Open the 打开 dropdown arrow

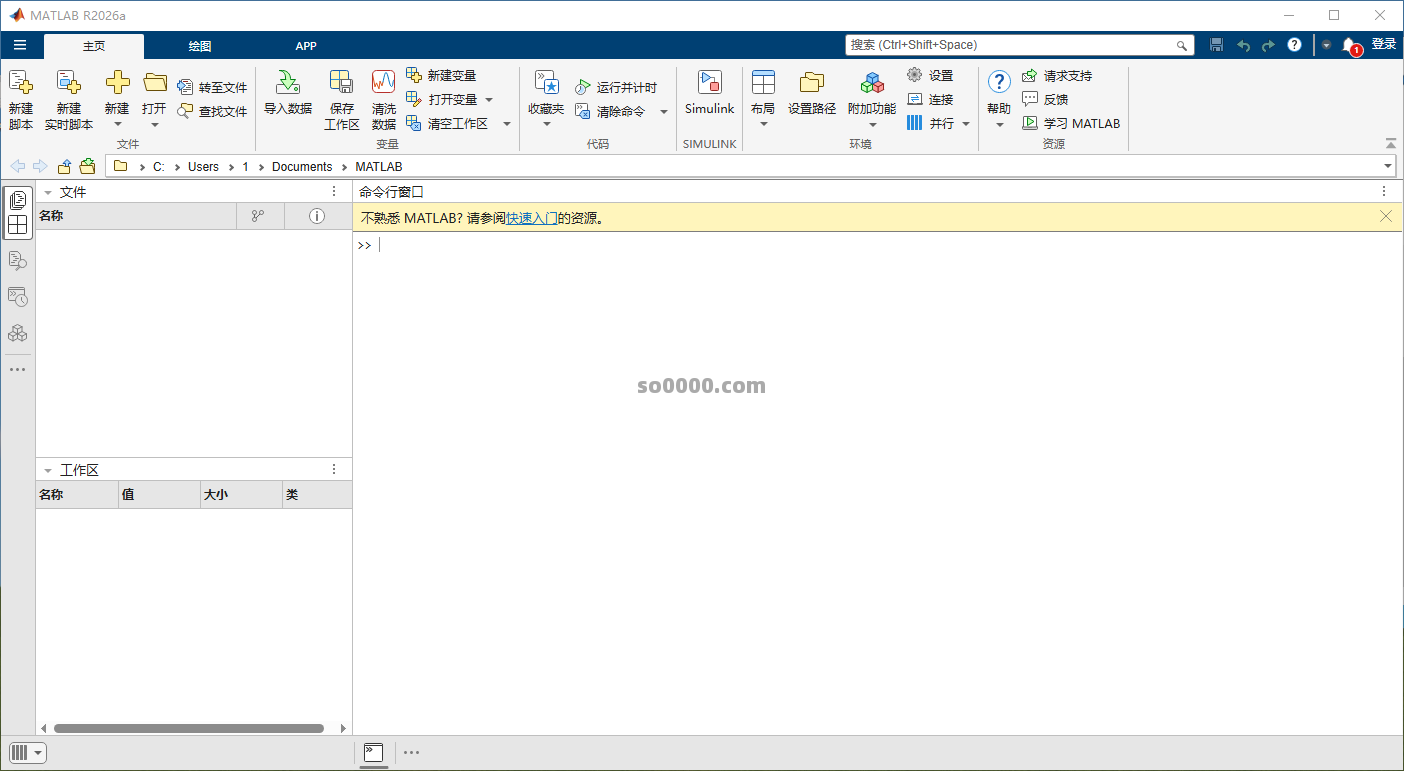(x=155, y=125)
